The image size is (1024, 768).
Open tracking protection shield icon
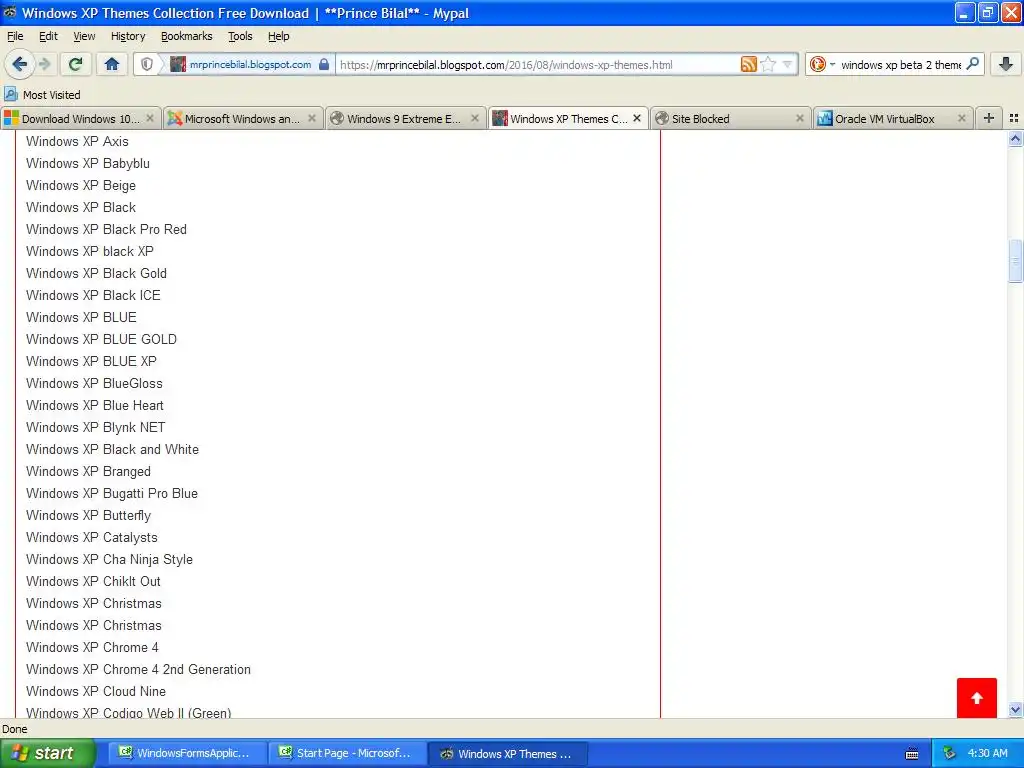coord(147,64)
